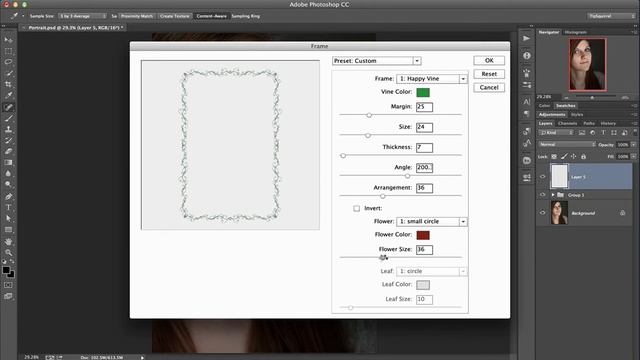Viewport: 640px width, 360px height.
Task: Select the Dodge tool
Action: tap(8, 184)
